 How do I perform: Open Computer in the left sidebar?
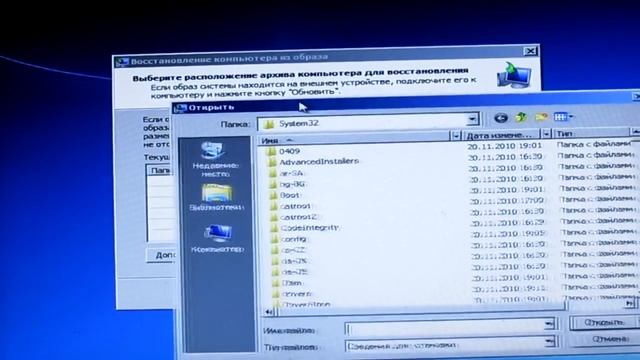(x=218, y=238)
